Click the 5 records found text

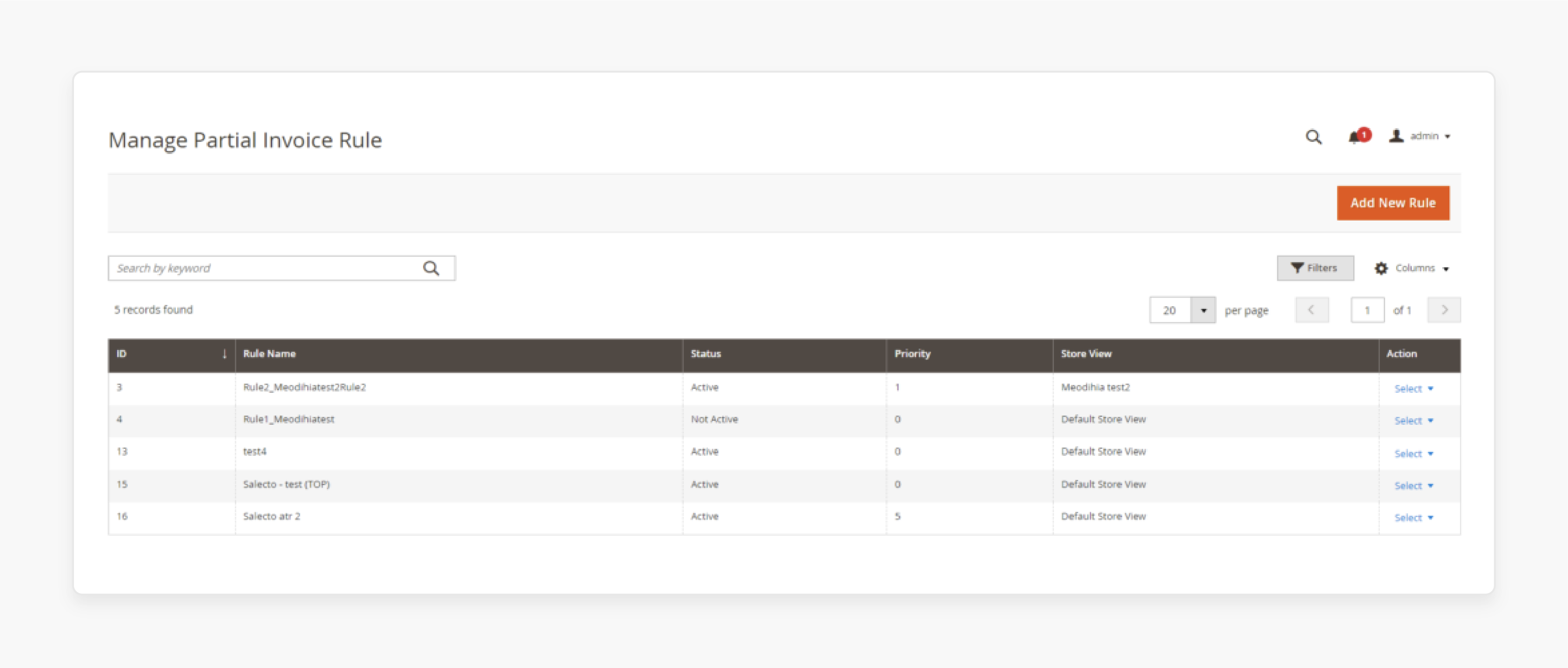tap(154, 310)
